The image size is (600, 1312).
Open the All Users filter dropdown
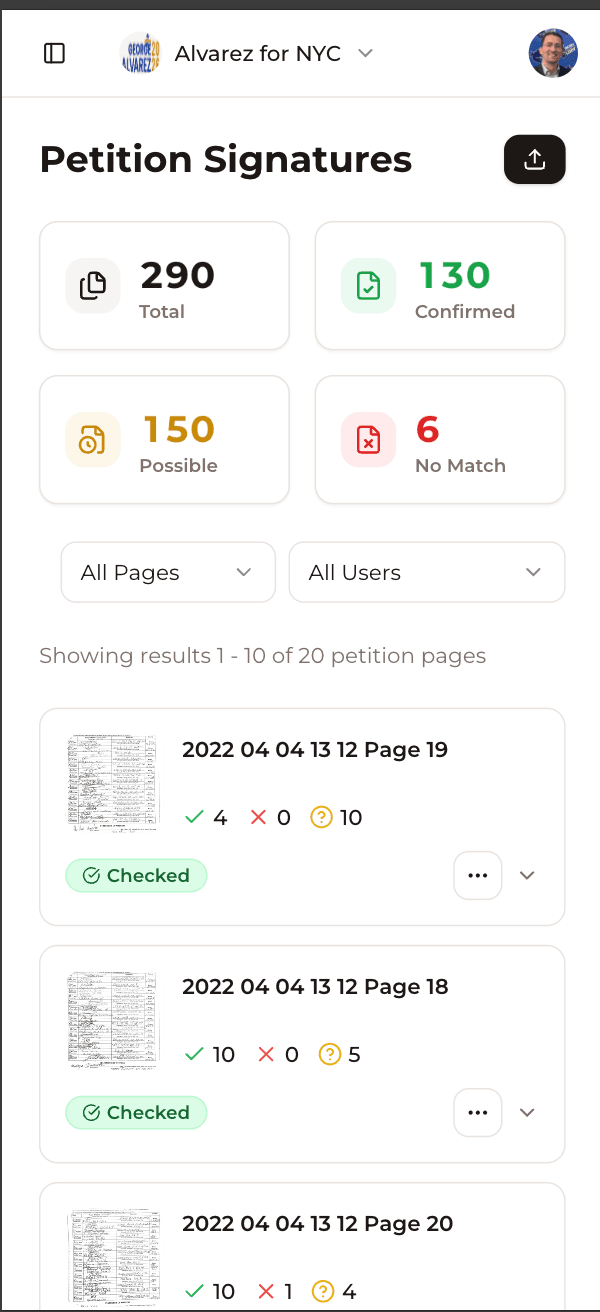pos(427,572)
